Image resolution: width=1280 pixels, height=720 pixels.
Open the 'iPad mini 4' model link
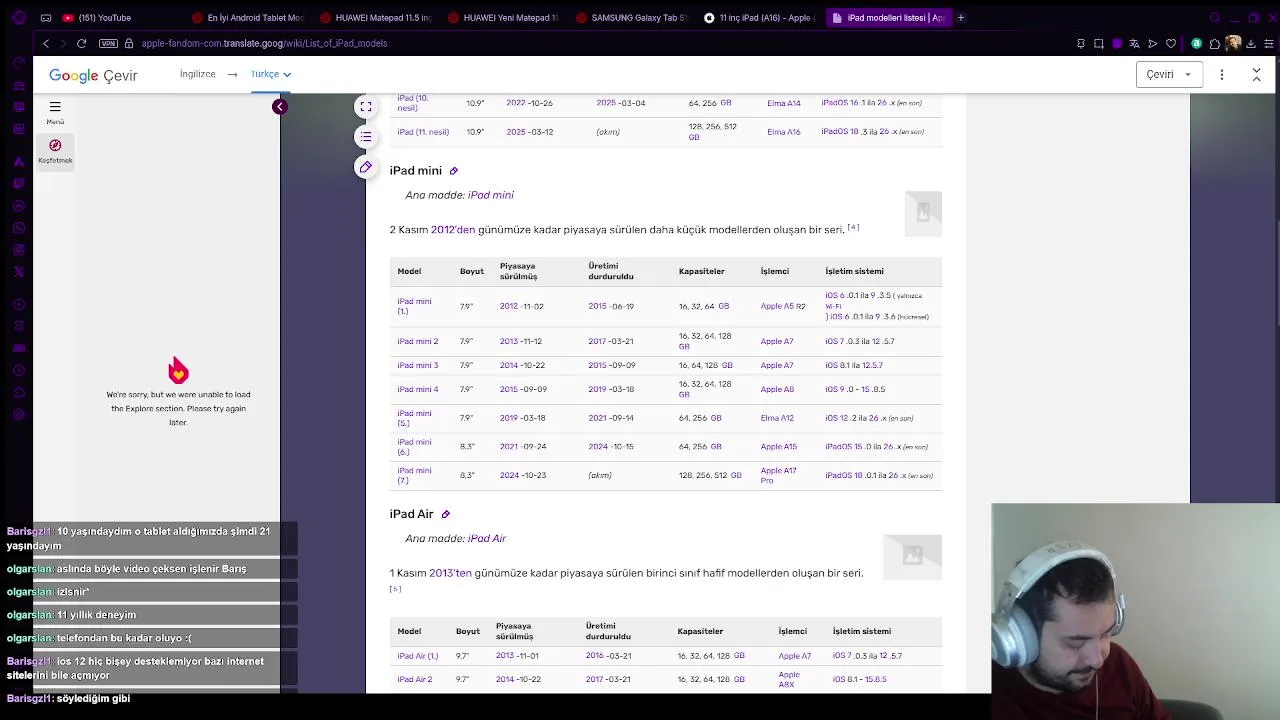point(417,389)
